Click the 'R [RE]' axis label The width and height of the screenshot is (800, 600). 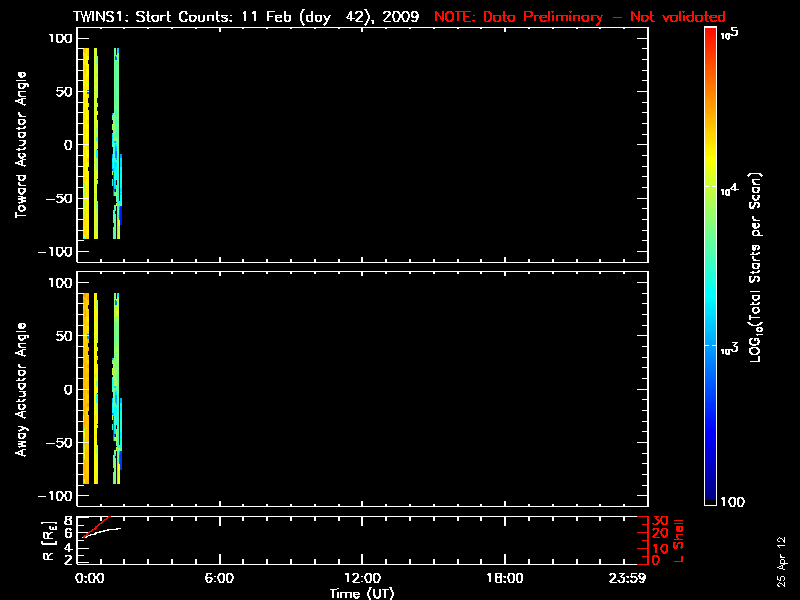pyautogui.click(x=46, y=540)
